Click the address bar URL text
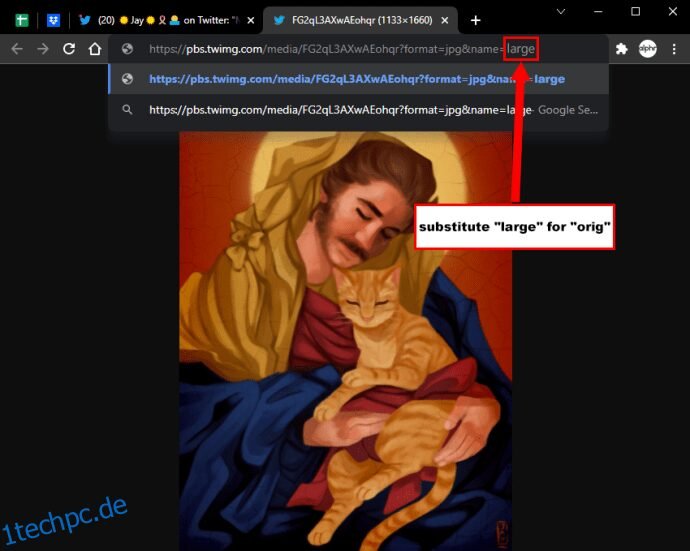Image resolution: width=690 pixels, height=551 pixels. tap(342, 49)
